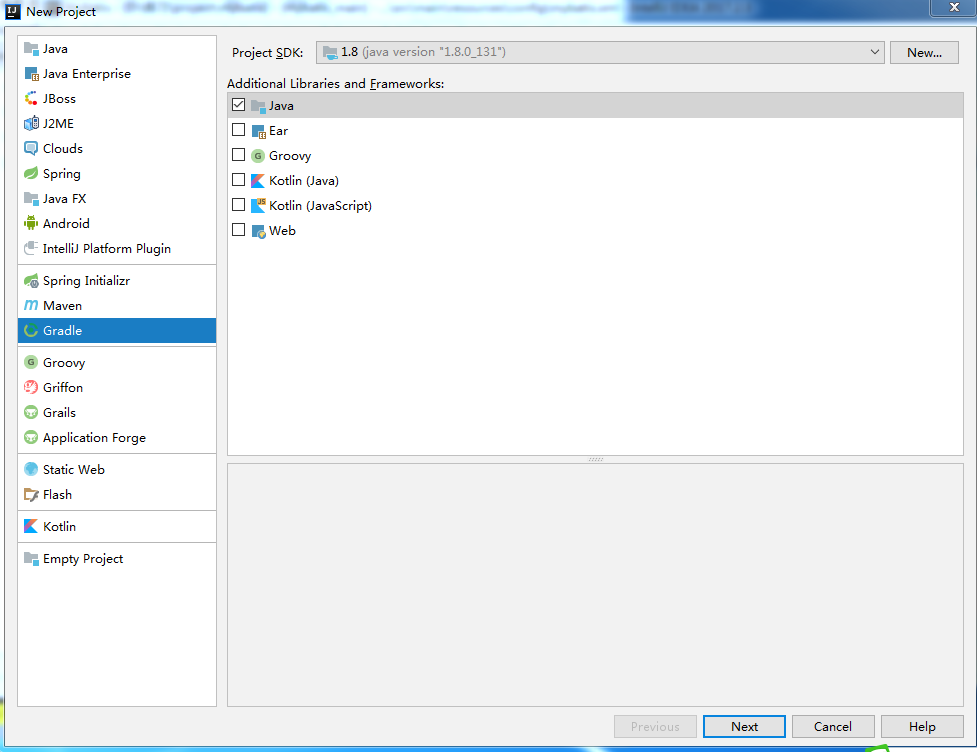Image resolution: width=977 pixels, height=752 pixels.
Task: Select the Gradle icon in sidebar
Action: tap(31, 330)
